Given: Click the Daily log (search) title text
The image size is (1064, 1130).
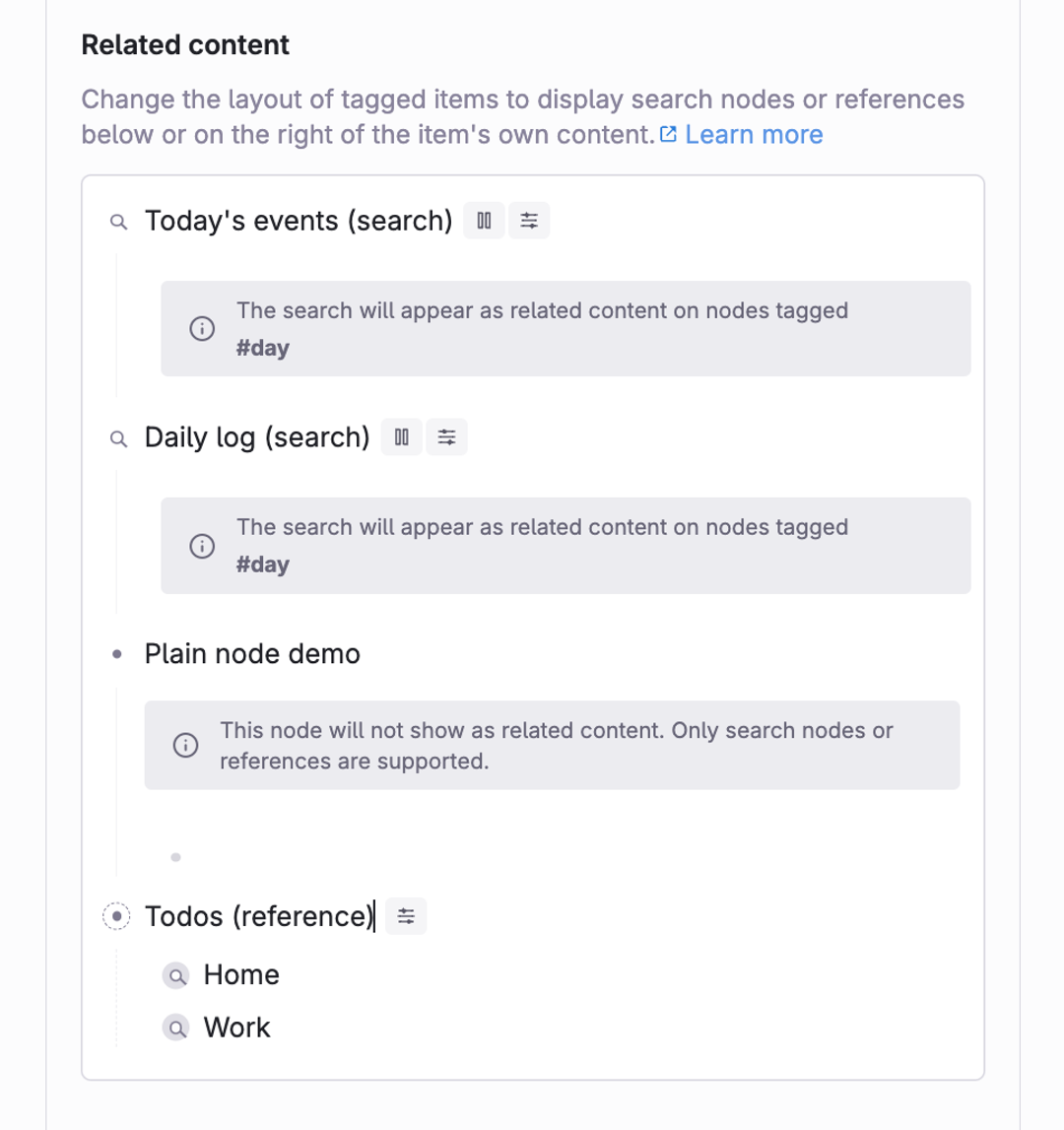Looking at the screenshot, I should point(257,437).
